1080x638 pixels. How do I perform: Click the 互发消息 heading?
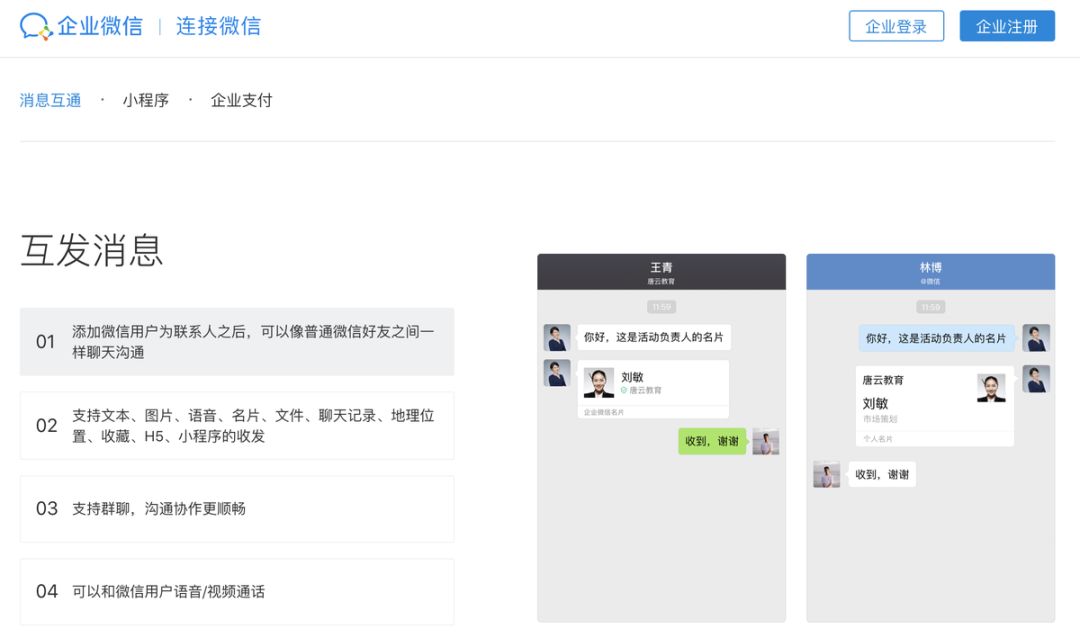[92, 249]
